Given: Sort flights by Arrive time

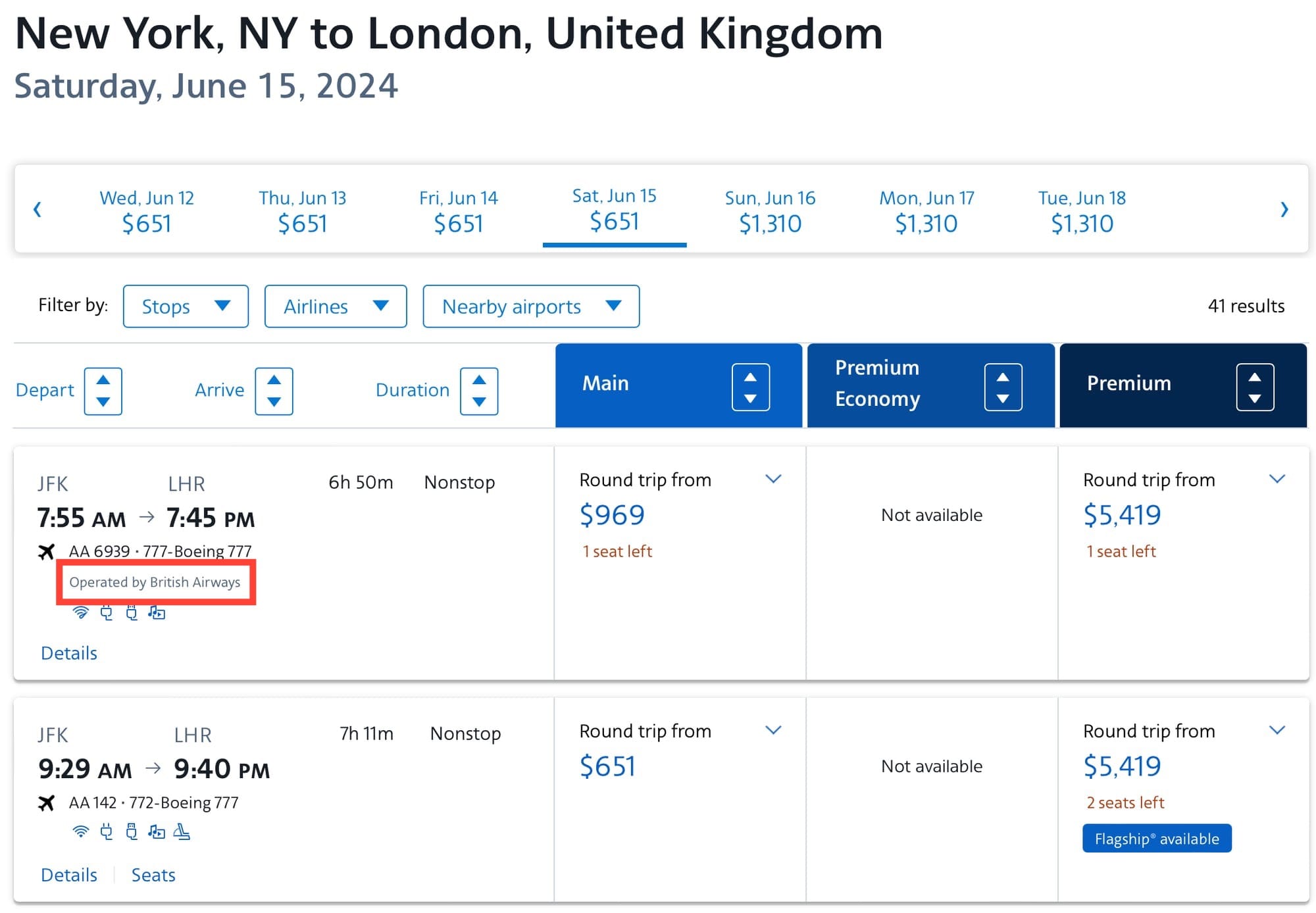Looking at the screenshot, I should 274,391.
